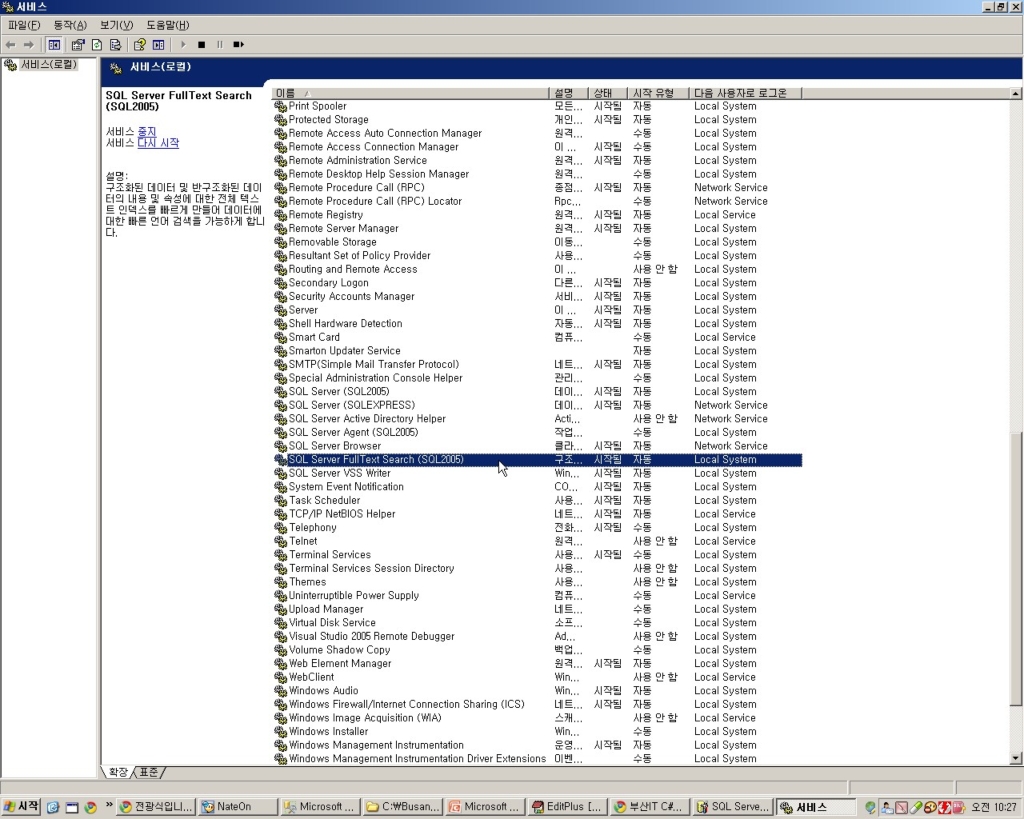The width and height of the screenshot is (1024, 819).
Task: Open the 보기(V) menu
Action: (116, 25)
